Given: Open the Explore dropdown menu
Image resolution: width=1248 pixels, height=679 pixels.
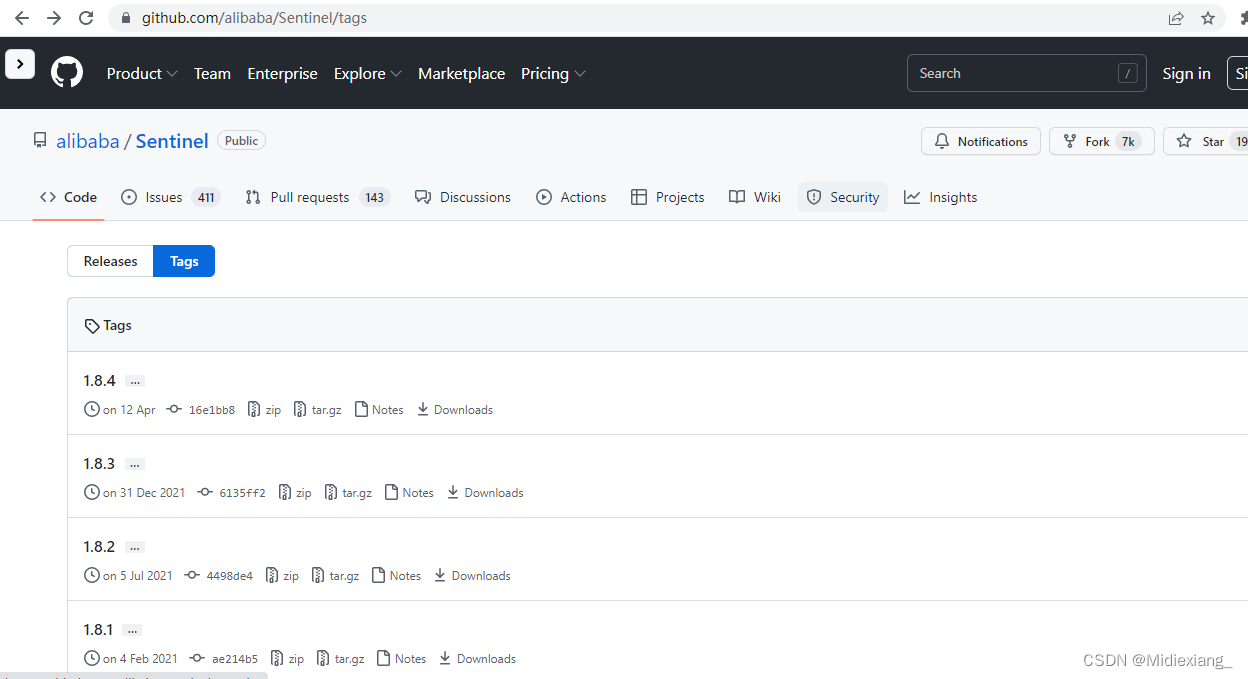Looking at the screenshot, I should pyautogui.click(x=368, y=74).
